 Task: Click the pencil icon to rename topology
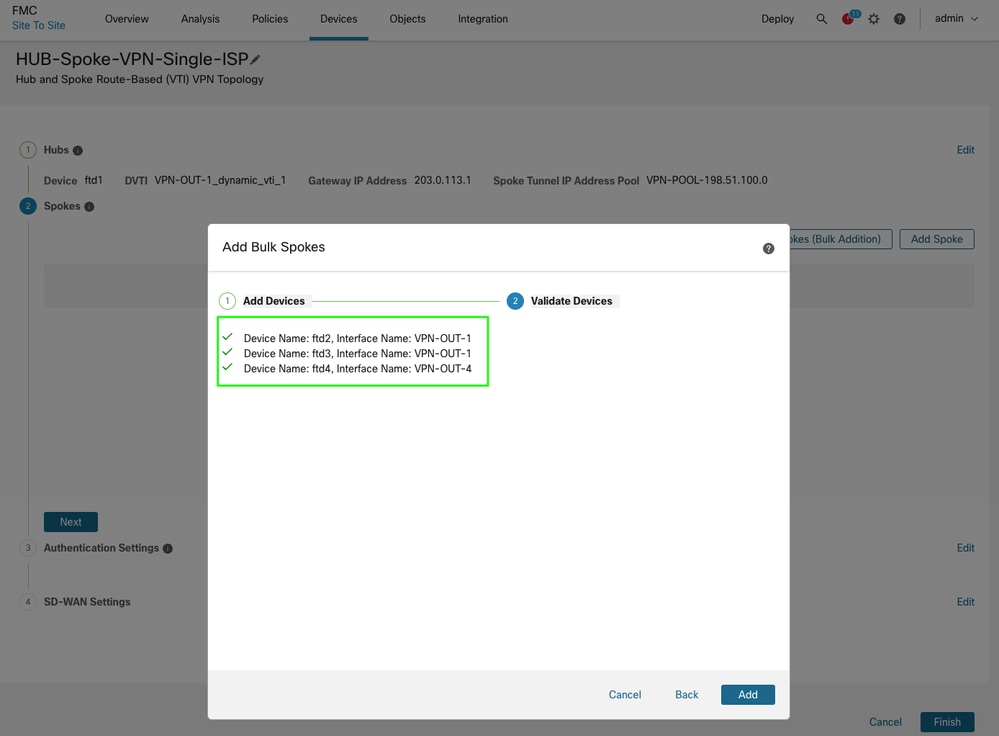[x=256, y=60]
